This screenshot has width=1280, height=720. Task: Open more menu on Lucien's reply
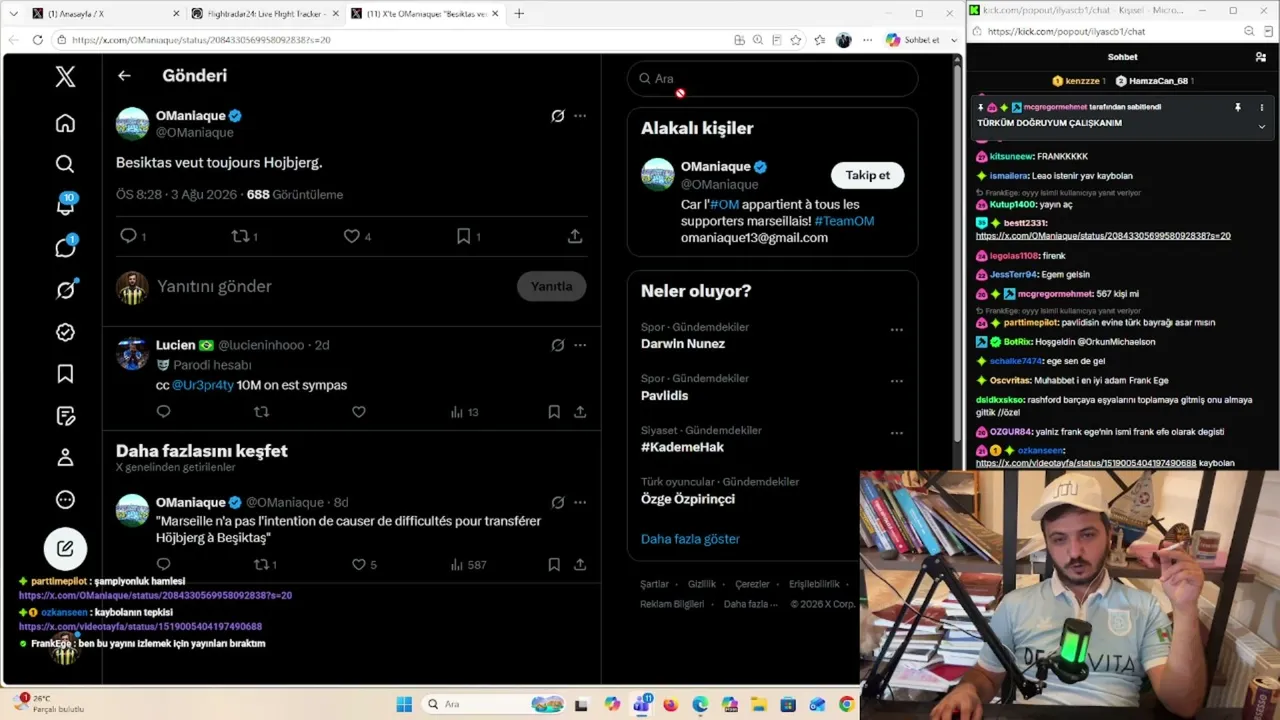point(580,345)
